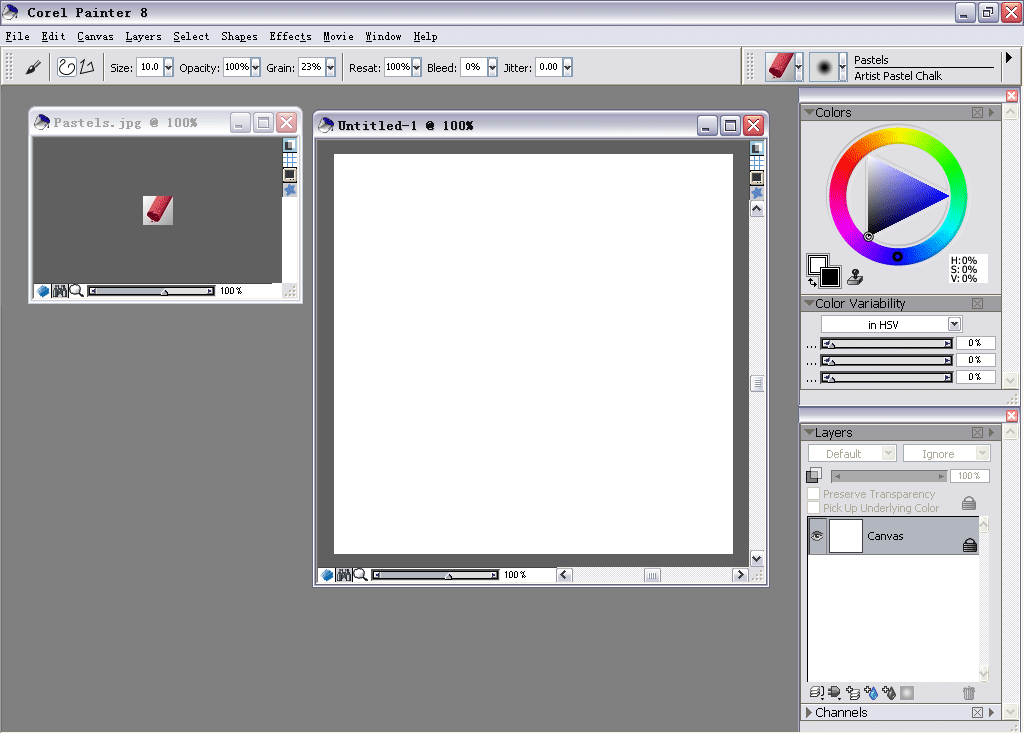This screenshot has height=734, width=1024.
Task: Click the Layer Commands icon in Layers palette
Action: click(816, 692)
